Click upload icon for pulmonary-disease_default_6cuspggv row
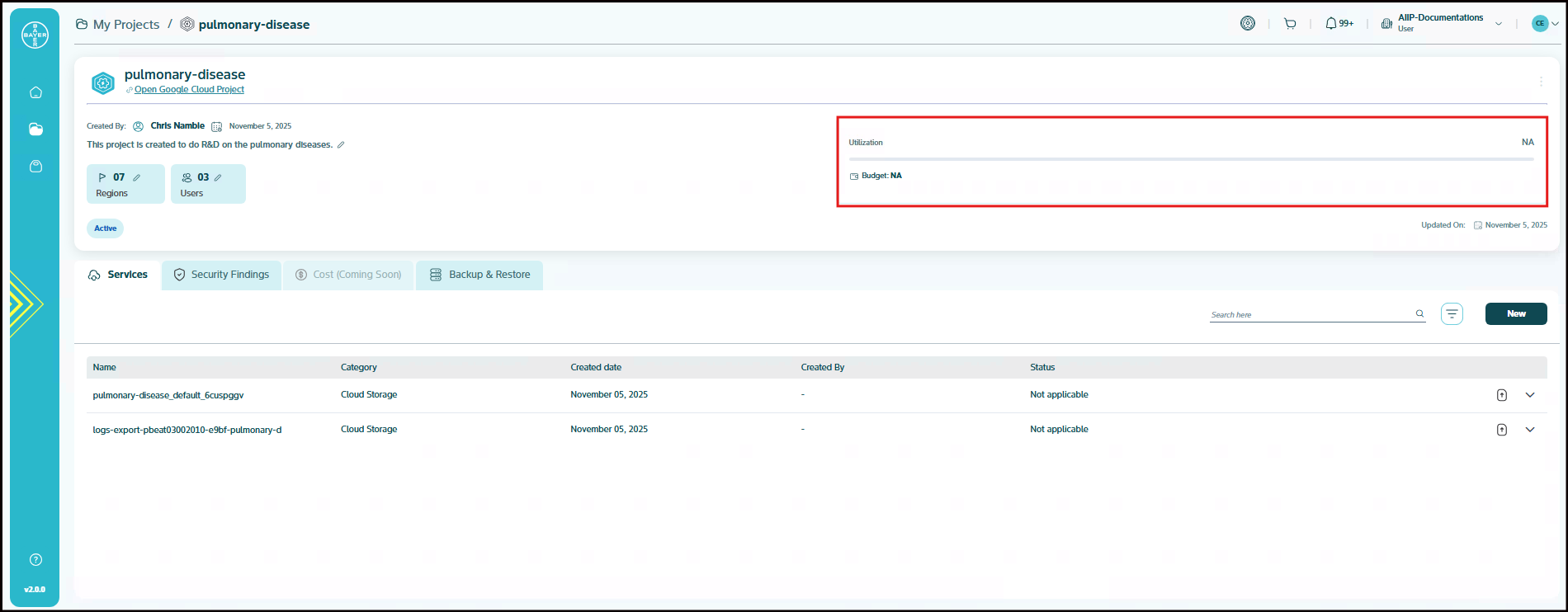1568x612 pixels. [x=1502, y=395]
